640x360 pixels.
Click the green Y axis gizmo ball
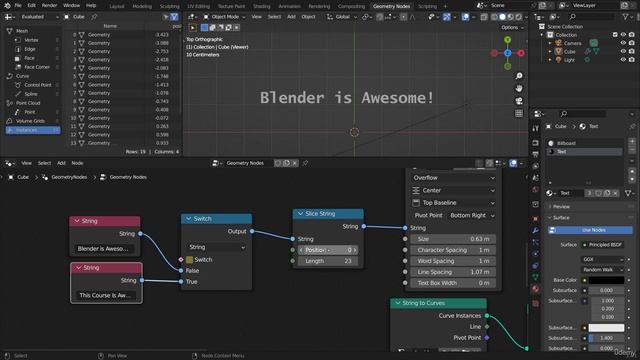tap(507, 40)
